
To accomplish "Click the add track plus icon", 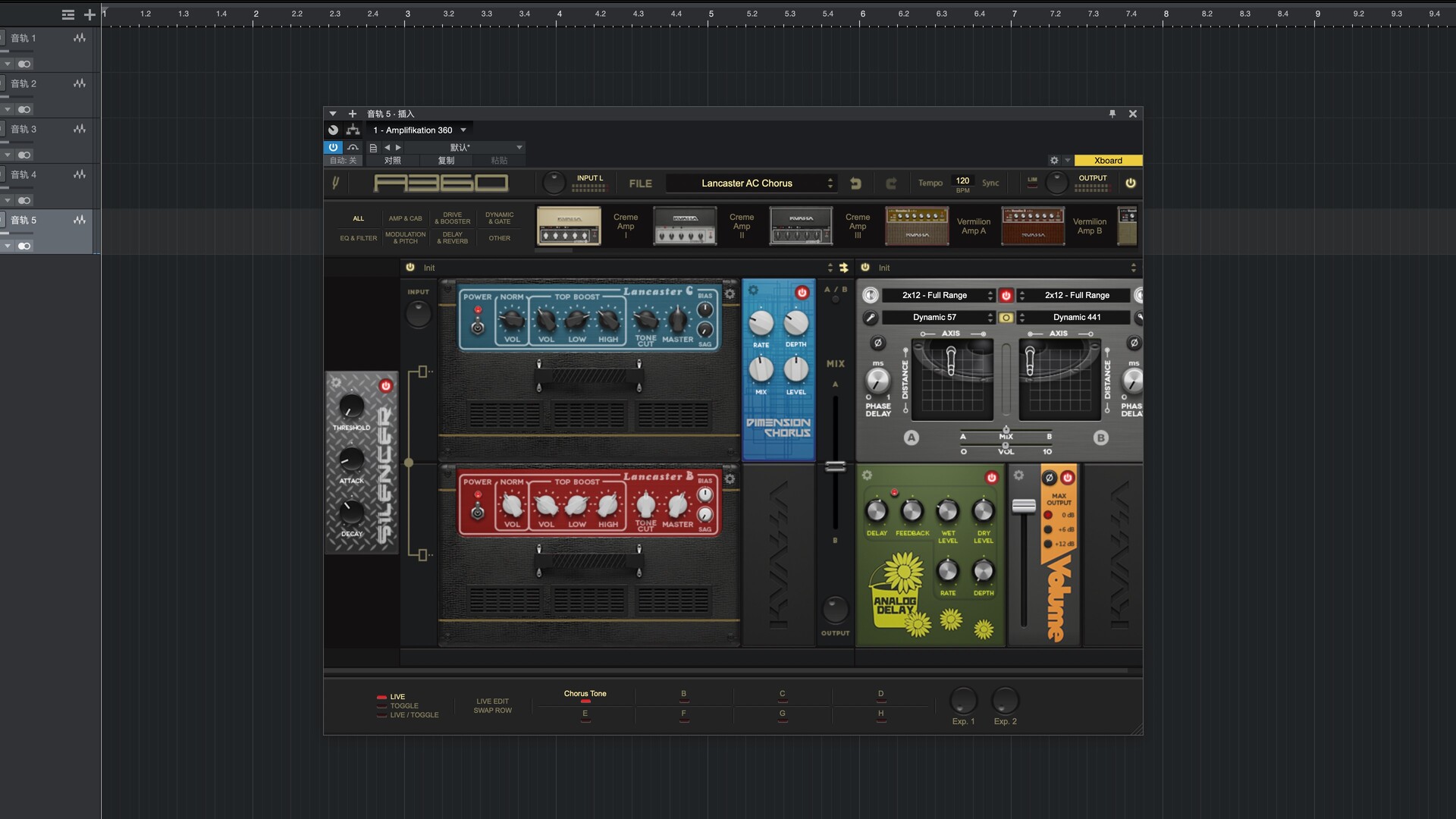I will point(89,14).
